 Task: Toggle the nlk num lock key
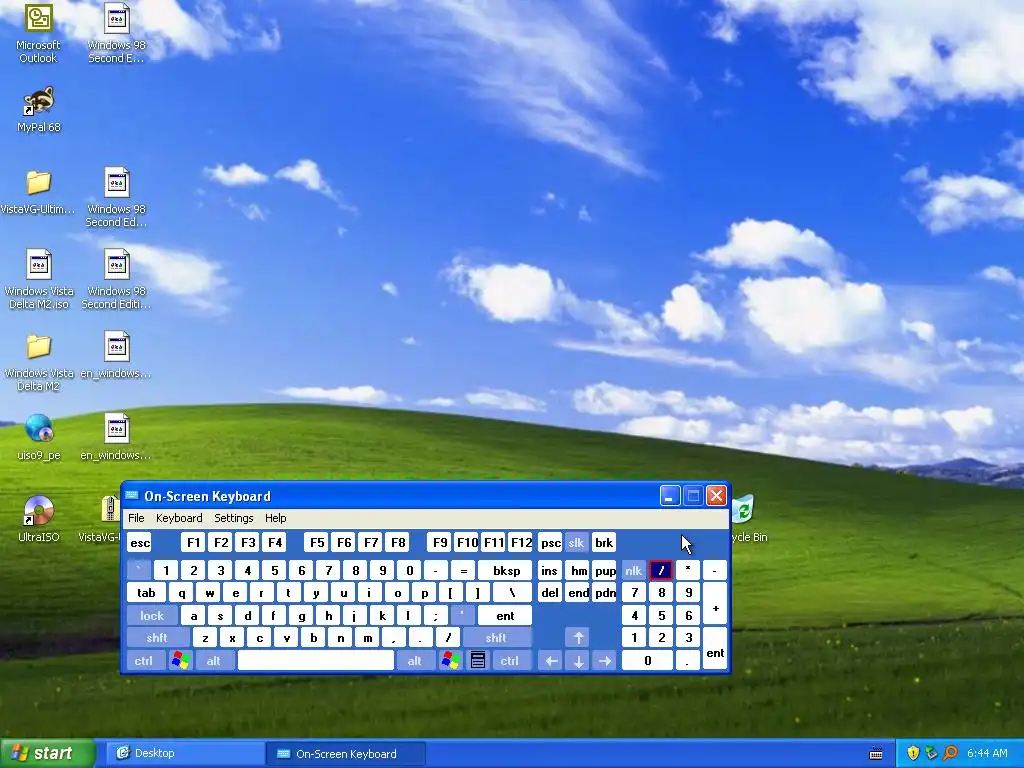(x=633, y=571)
